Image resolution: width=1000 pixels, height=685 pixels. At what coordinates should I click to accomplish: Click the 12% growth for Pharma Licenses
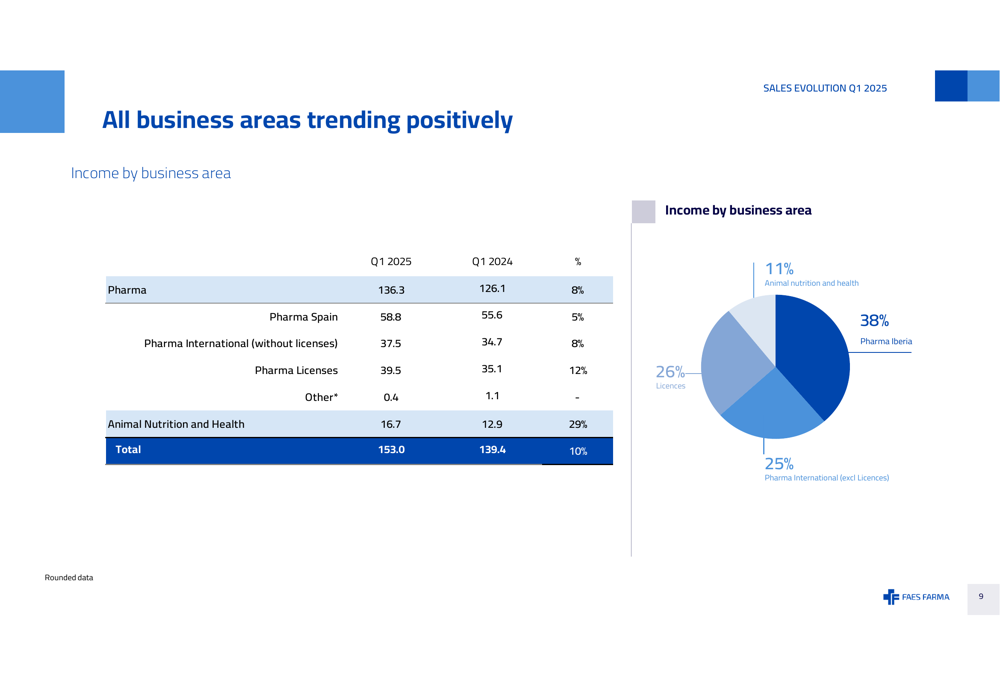[x=578, y=371]
